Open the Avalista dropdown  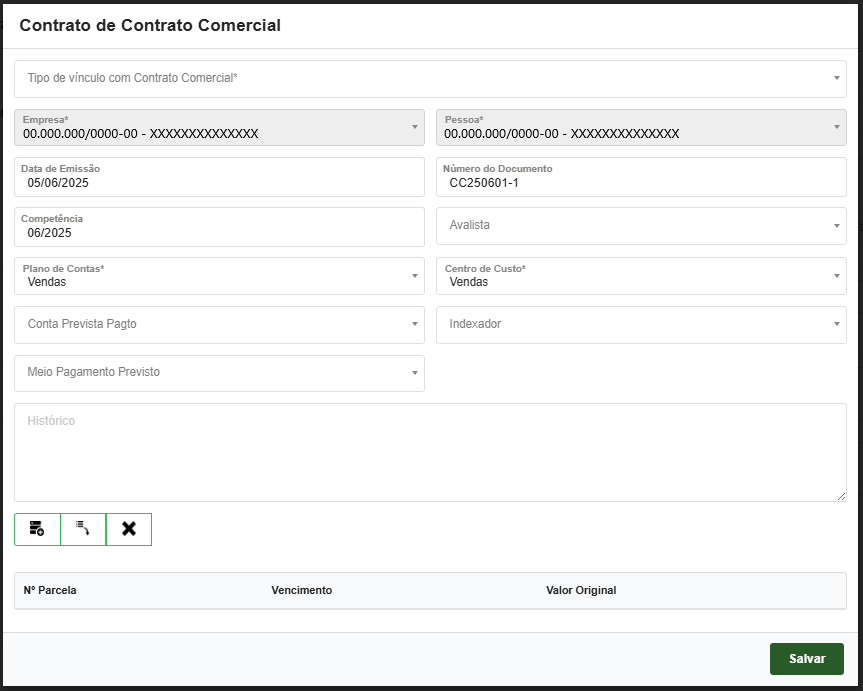coord(641,225)
